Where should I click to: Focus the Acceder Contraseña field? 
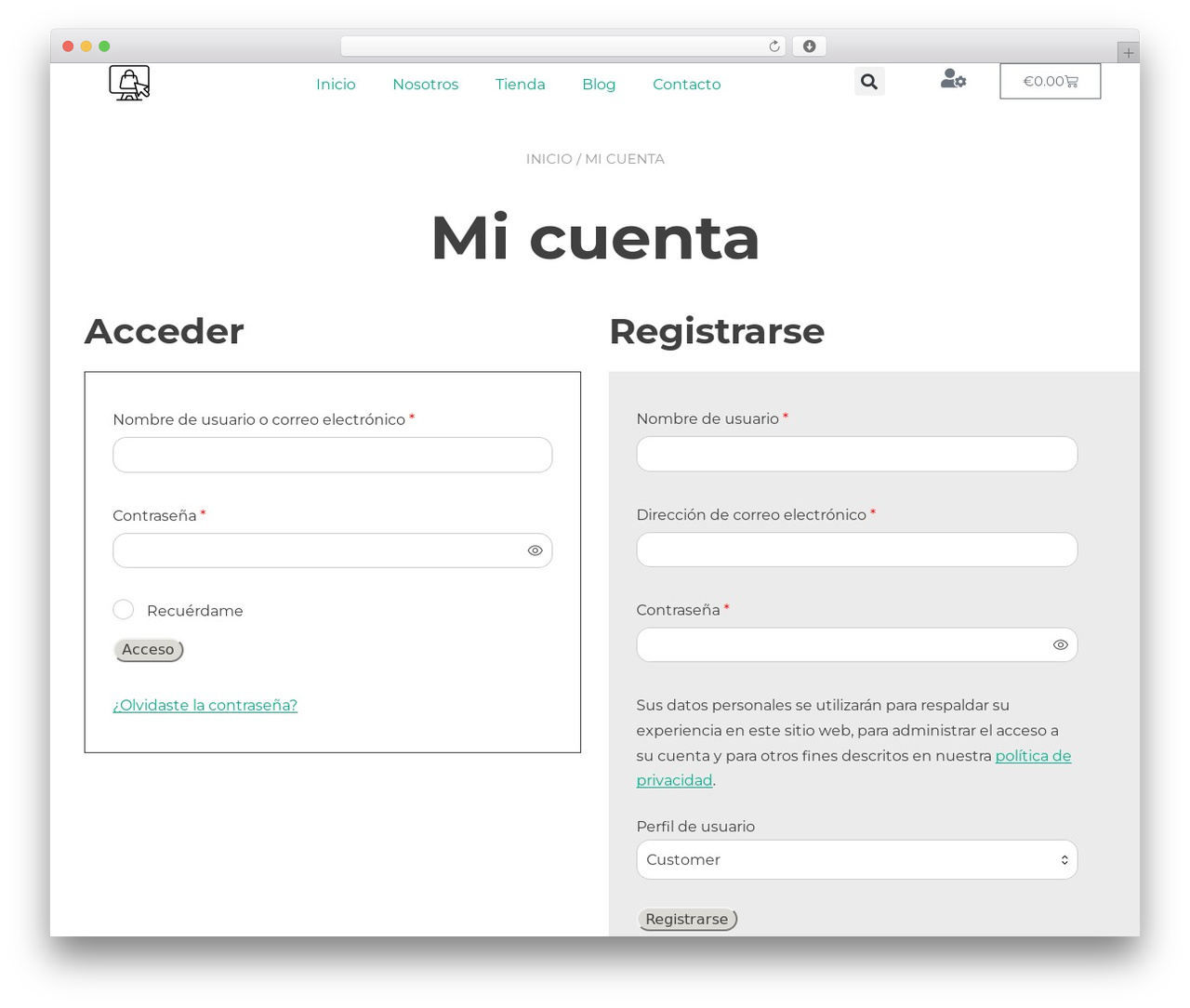click(332, 550)
